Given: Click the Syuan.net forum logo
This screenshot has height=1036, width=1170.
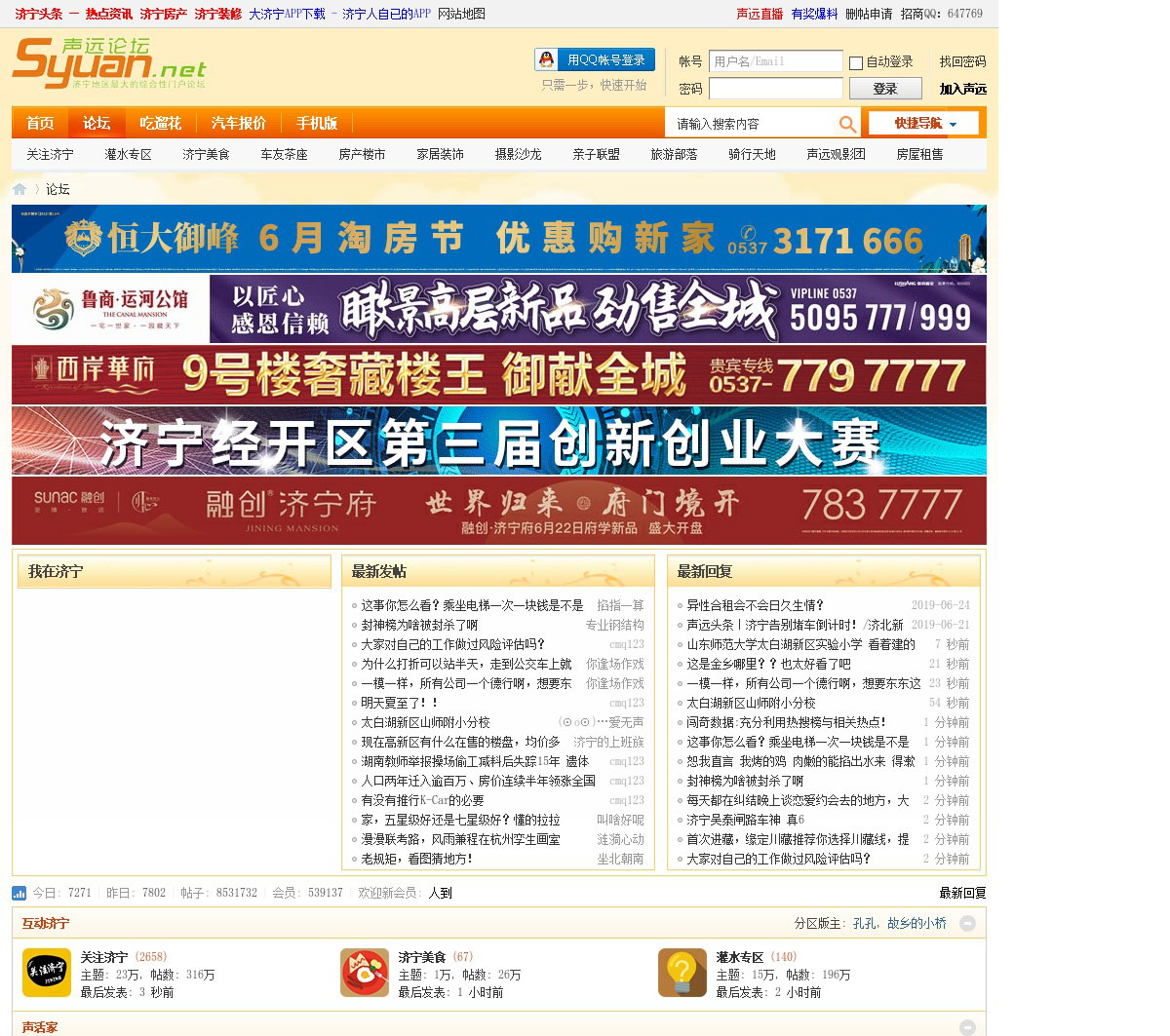Looking at the screenshot, I should 109,63.
